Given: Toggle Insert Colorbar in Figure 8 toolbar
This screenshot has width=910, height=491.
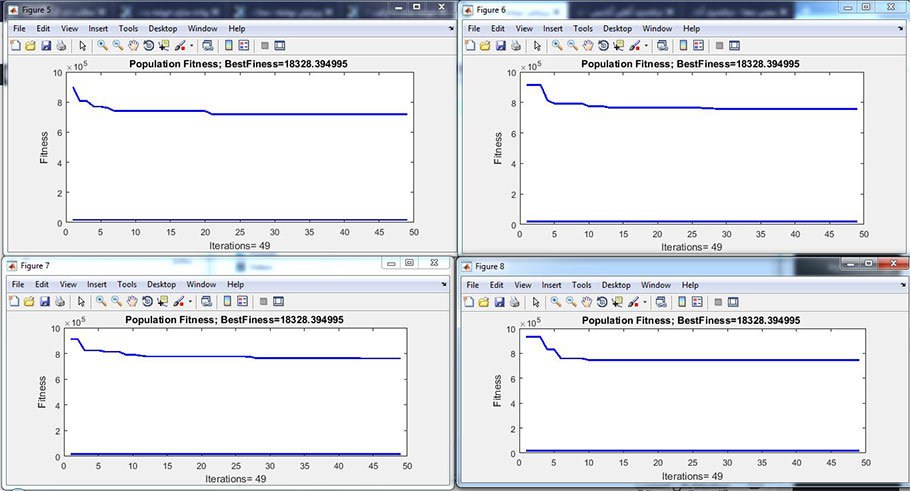Looking at the screenshot, I should [x=681, y=302].
